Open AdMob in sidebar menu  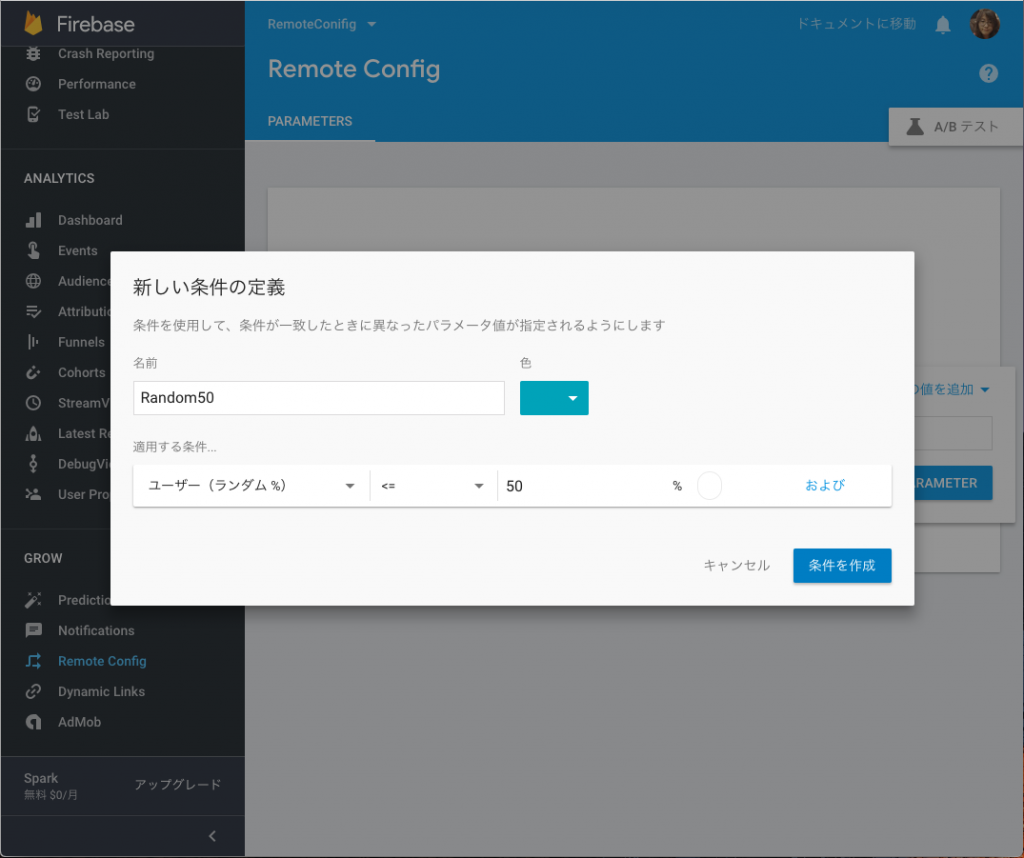click(80, 722)
